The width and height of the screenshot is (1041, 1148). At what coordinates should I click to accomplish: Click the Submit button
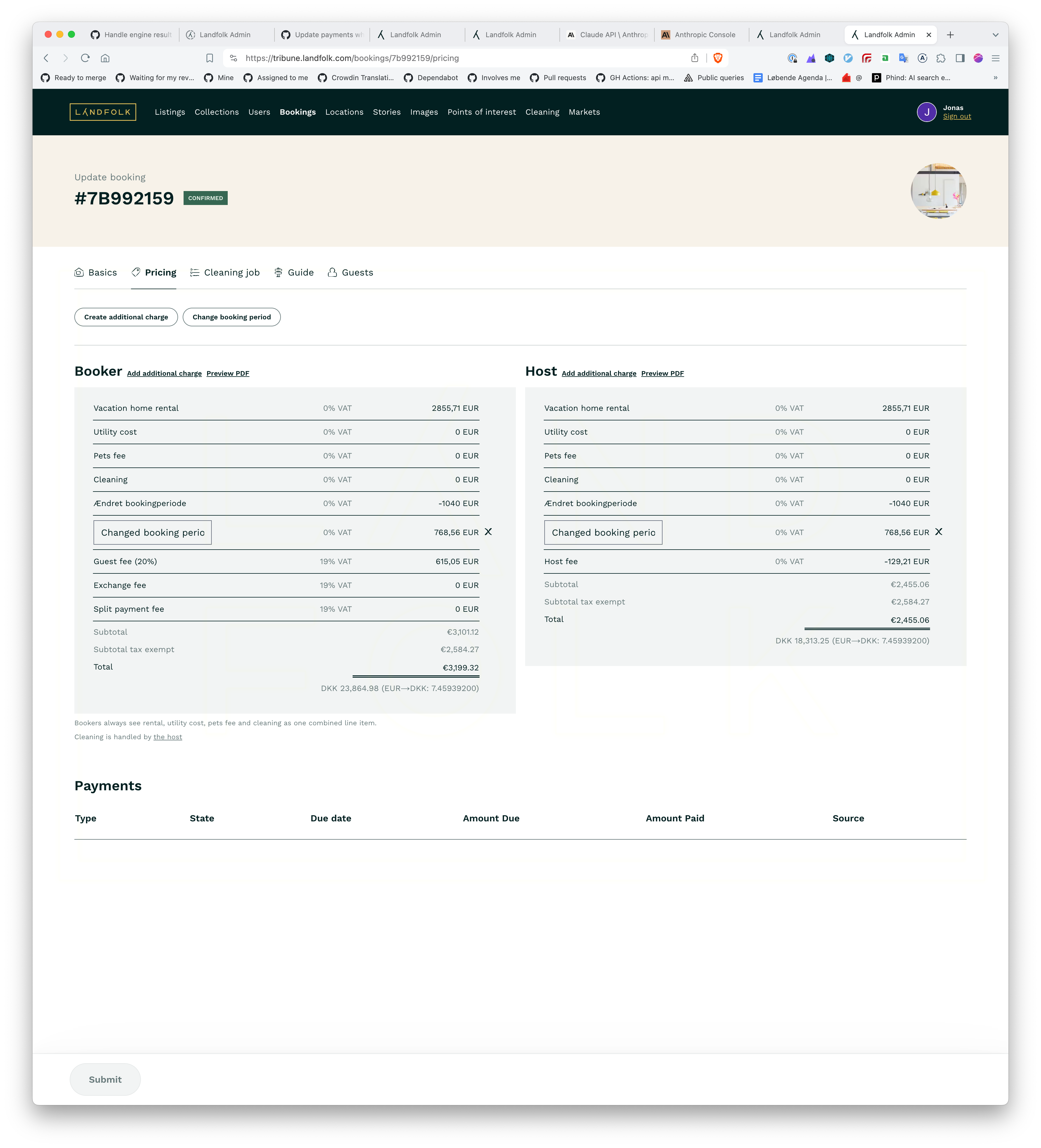[105, 1080]
